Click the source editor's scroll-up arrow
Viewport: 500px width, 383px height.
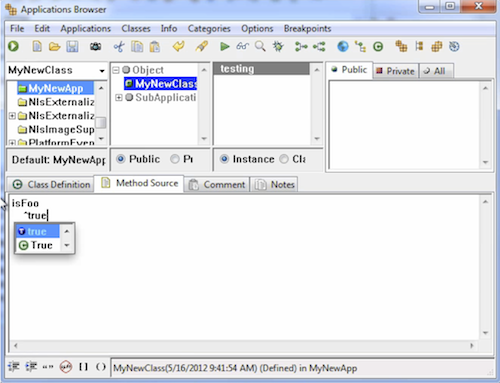pyautogui.click(x=485, y=202)
